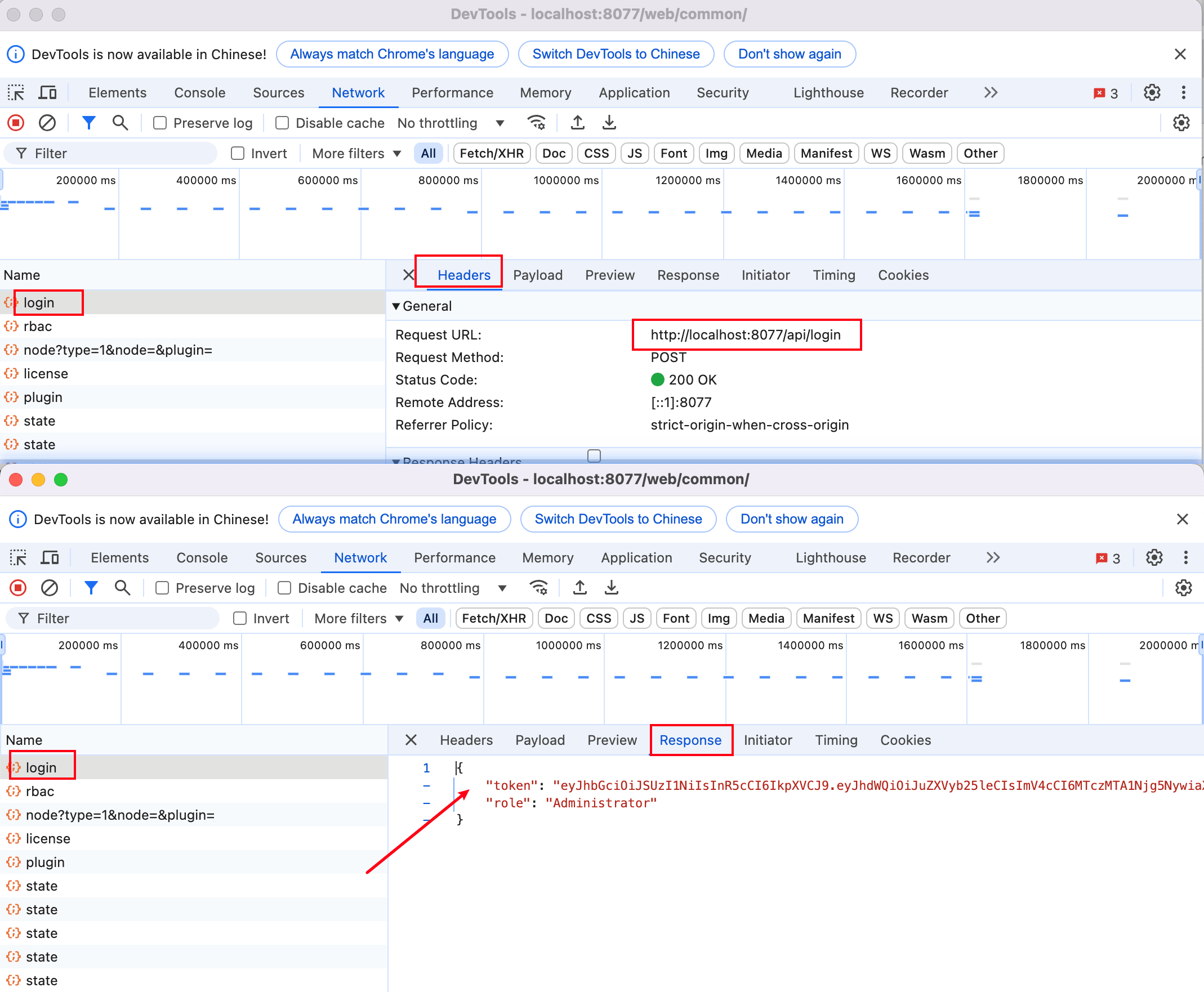1204x992 pixels.
Task: Open the Console tab in lower window
Action: (202, 557)
